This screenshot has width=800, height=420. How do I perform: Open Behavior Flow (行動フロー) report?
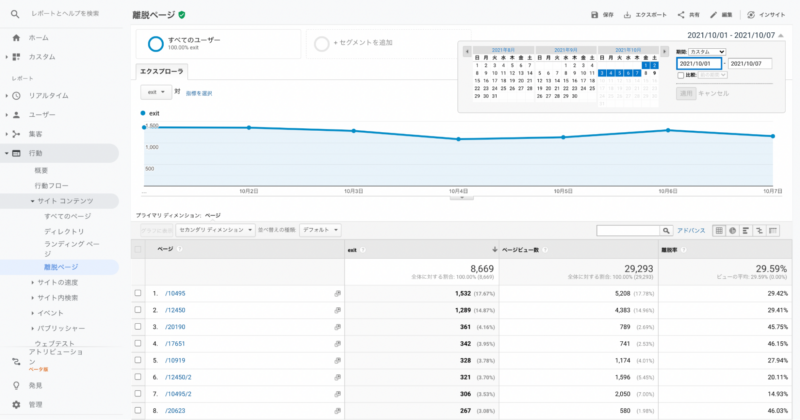[52, 186]
